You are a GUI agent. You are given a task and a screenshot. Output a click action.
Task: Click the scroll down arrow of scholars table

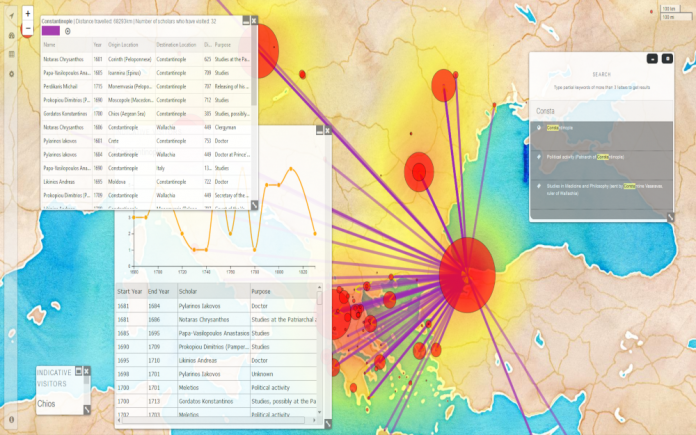(x=319, y=412)
